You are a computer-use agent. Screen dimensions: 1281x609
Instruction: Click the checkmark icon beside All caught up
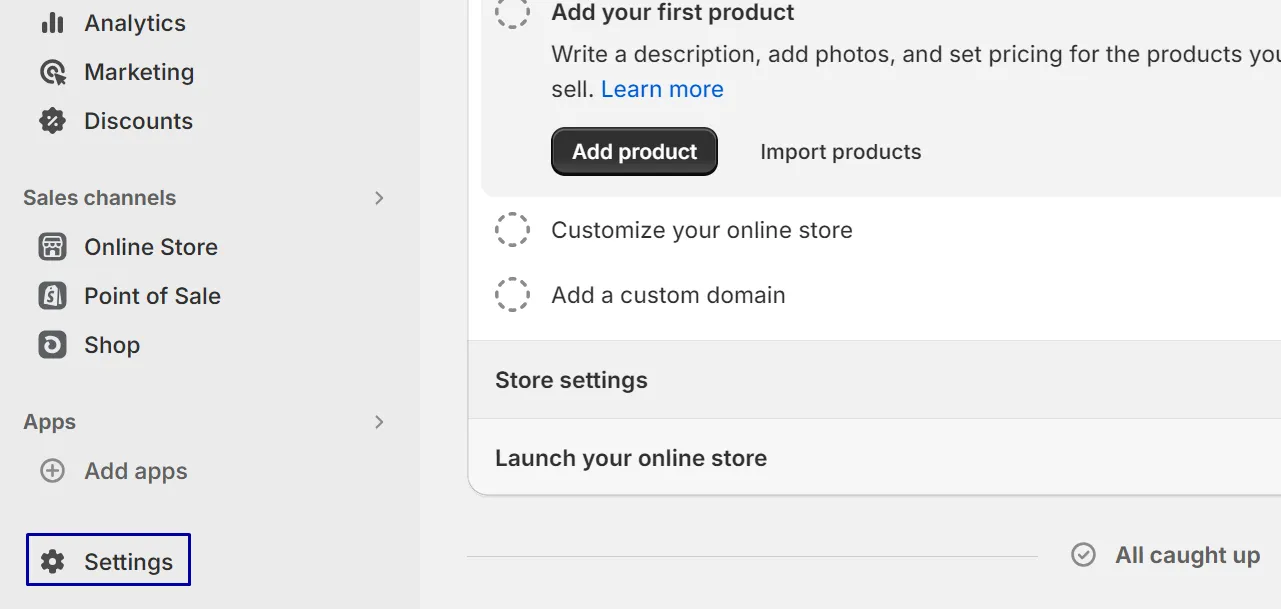1083,555
